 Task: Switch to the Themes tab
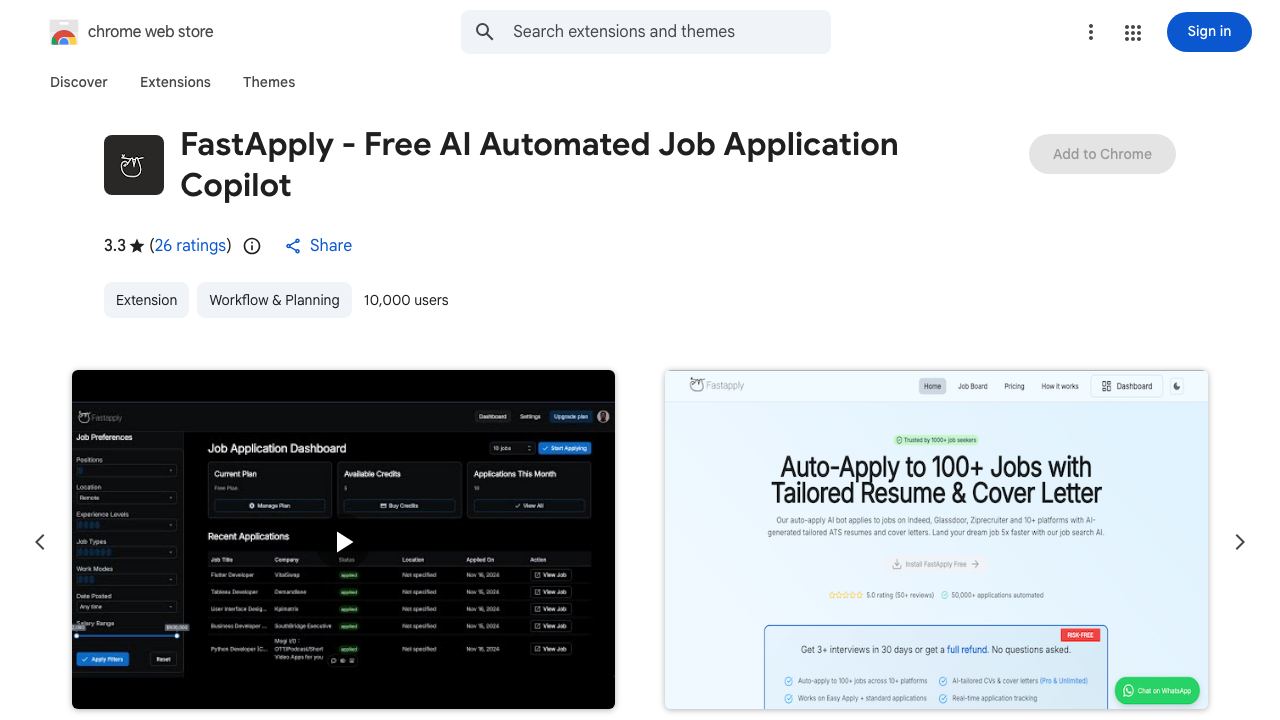(x=269, y=82)
